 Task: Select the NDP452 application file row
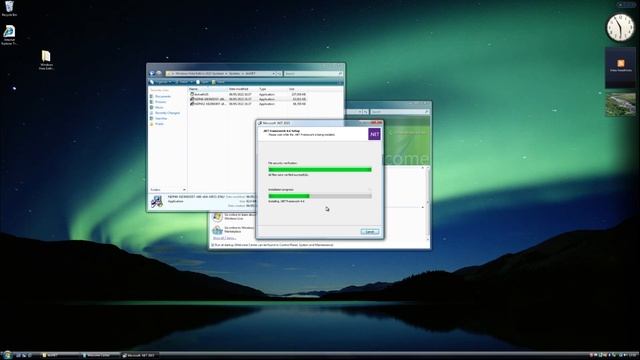tap(248, 104)
